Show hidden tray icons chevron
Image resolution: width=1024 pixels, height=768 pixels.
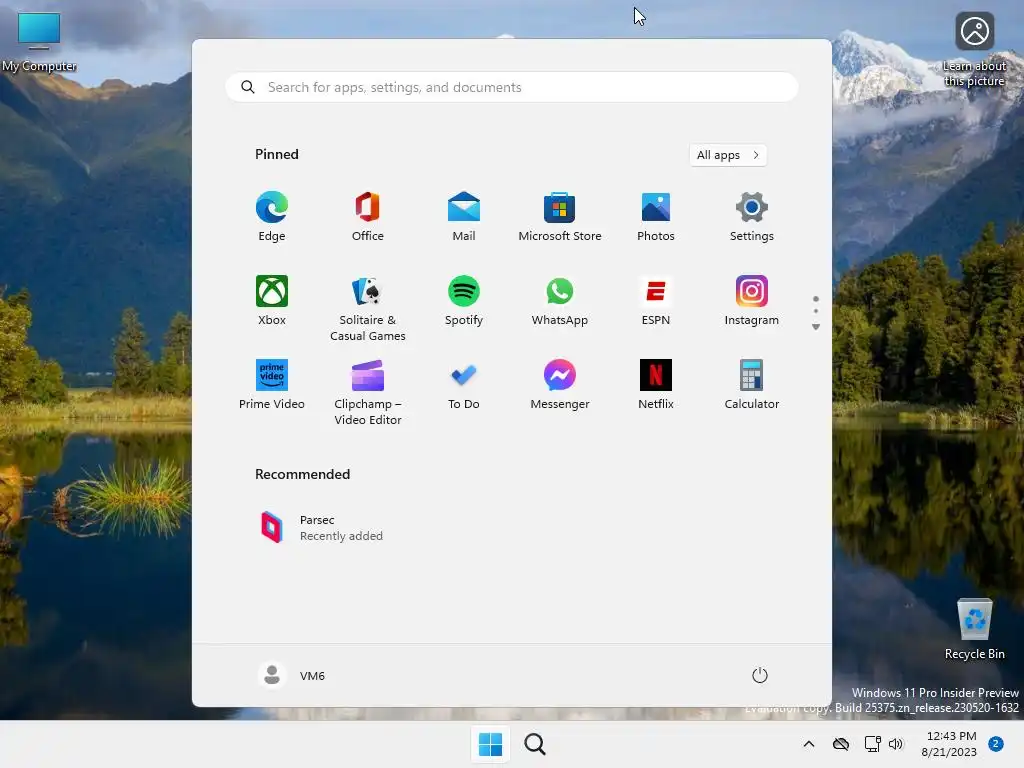pos(808,744)
